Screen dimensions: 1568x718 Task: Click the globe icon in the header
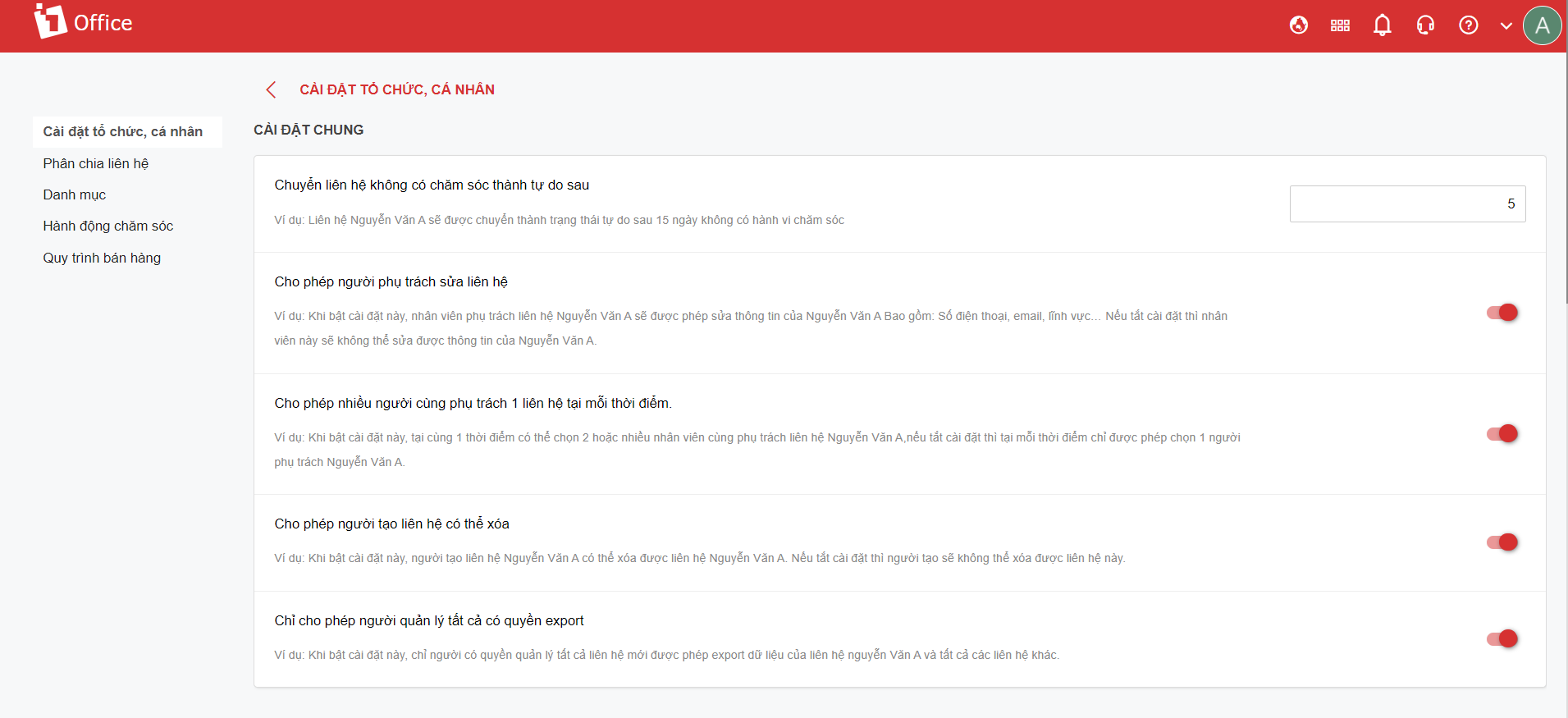point(1298,25)
